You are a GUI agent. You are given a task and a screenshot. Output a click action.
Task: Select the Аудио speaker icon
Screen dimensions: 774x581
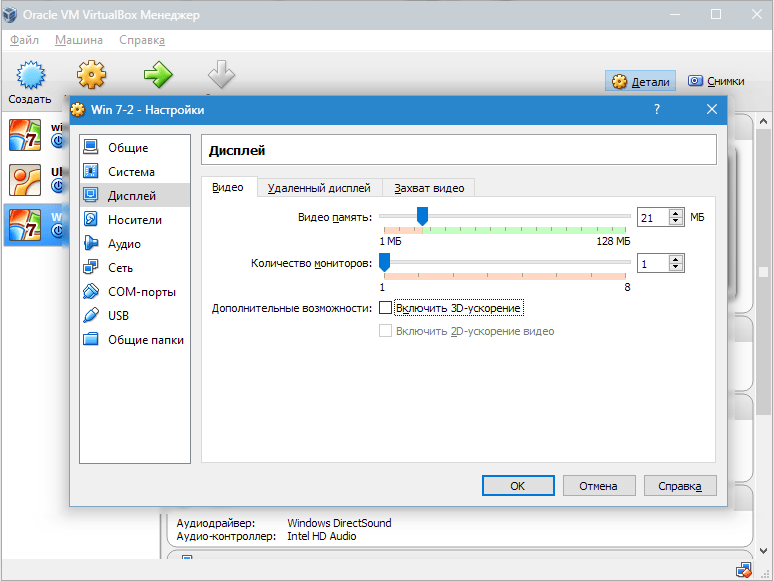click(91, 244)
